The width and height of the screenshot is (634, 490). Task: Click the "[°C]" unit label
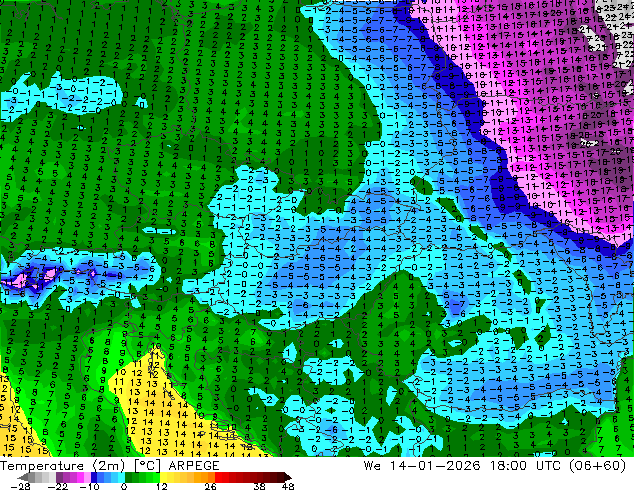(147, 466)
